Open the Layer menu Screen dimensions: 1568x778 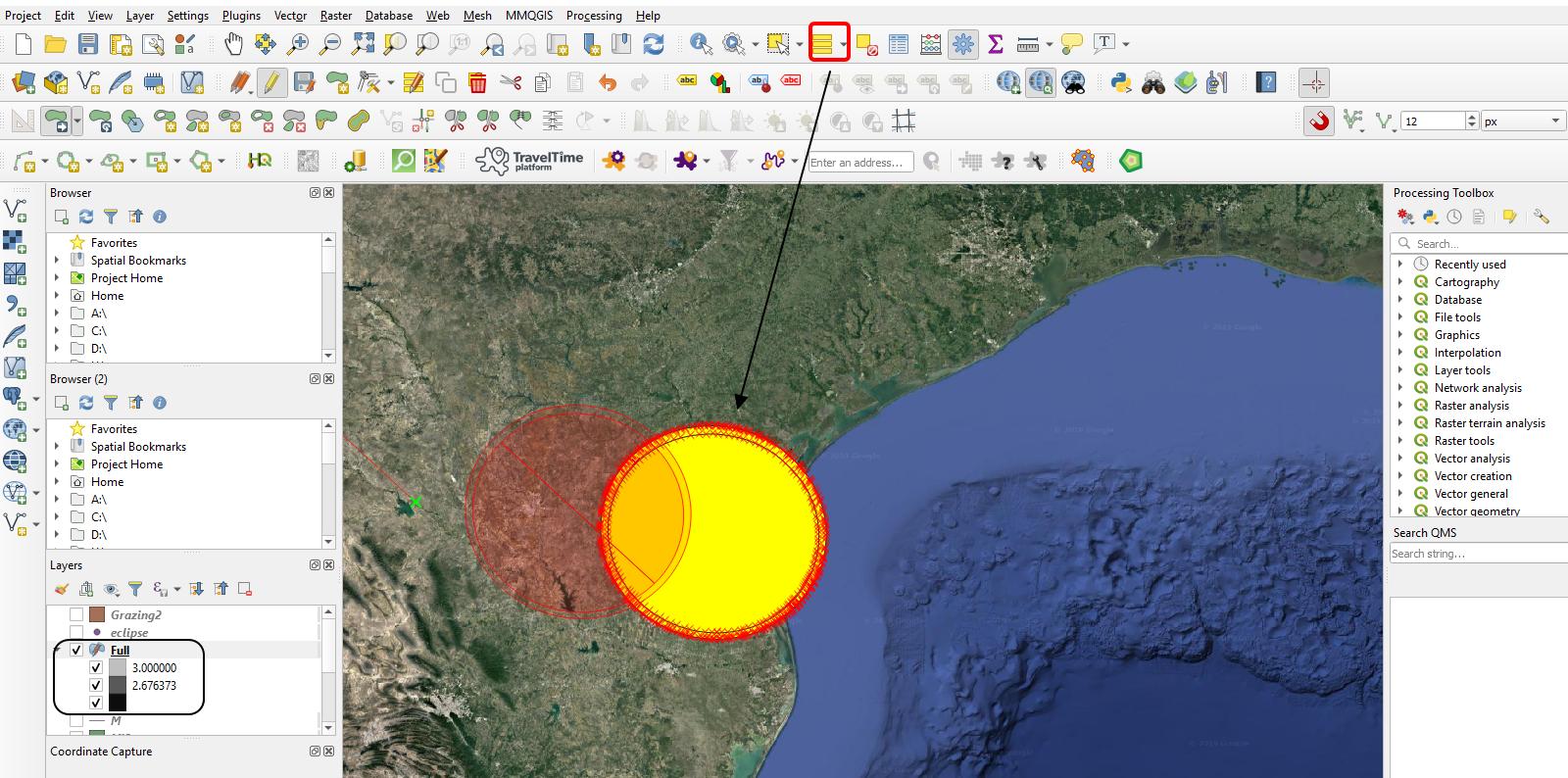pyautogui.click(x=140, y=16)
